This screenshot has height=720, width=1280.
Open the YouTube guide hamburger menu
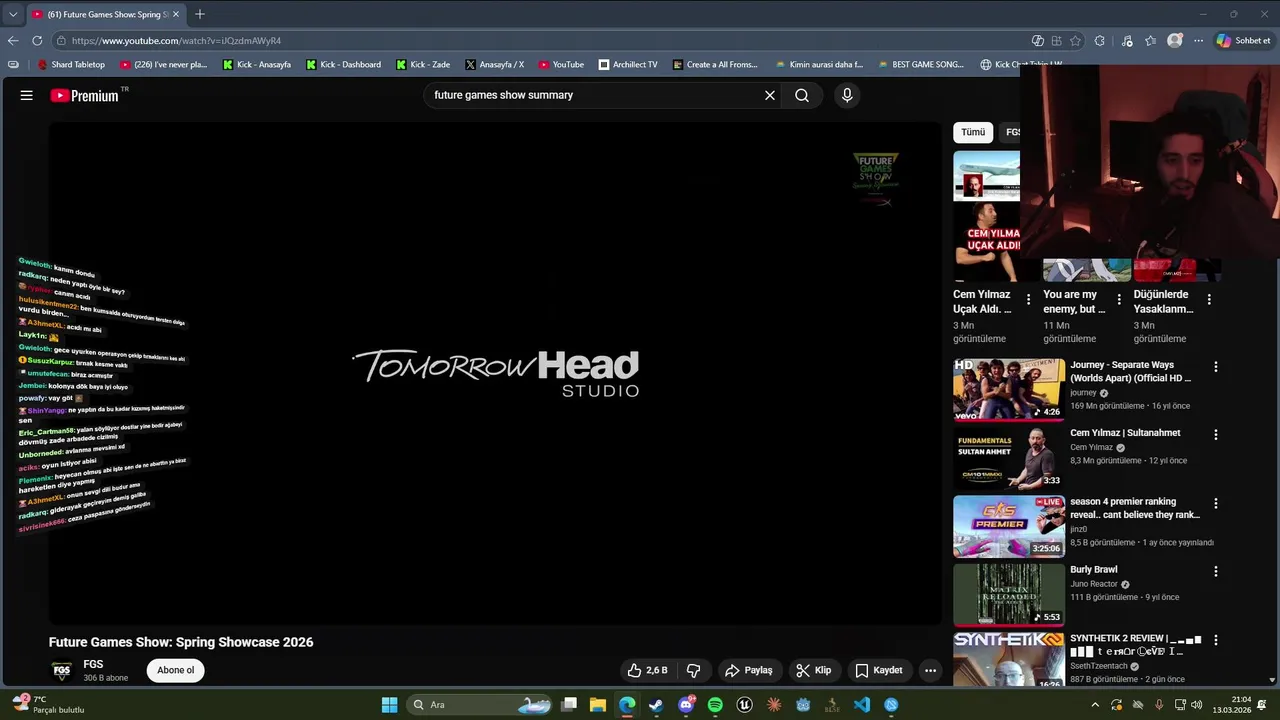tap(27, 95)
